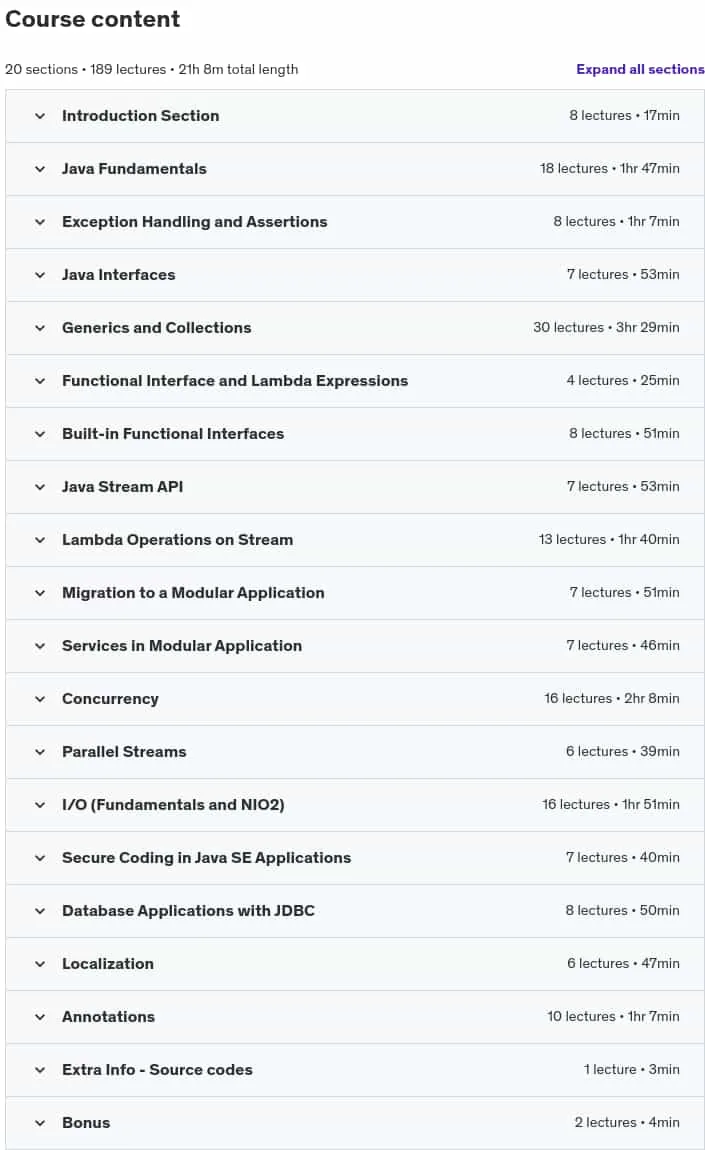
Task: Click the Concurrency section chevron icon
Action: point(40,699)
